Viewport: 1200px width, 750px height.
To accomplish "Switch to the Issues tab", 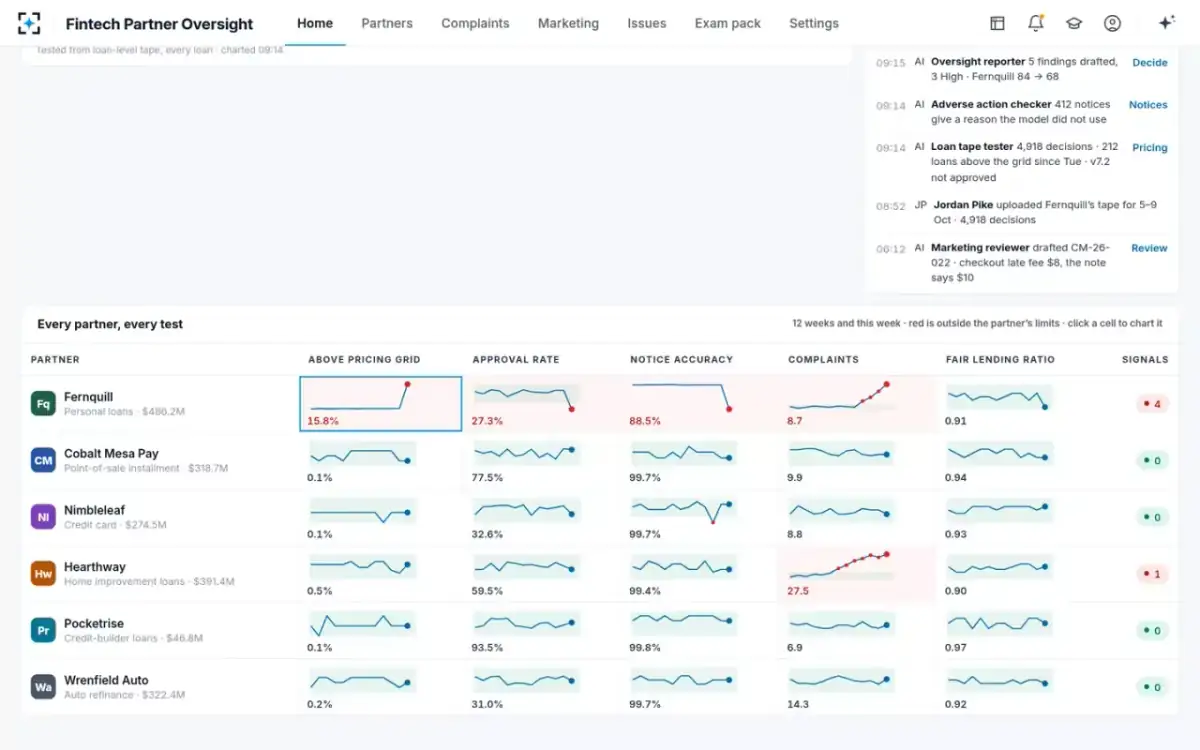I will [647, 23].
